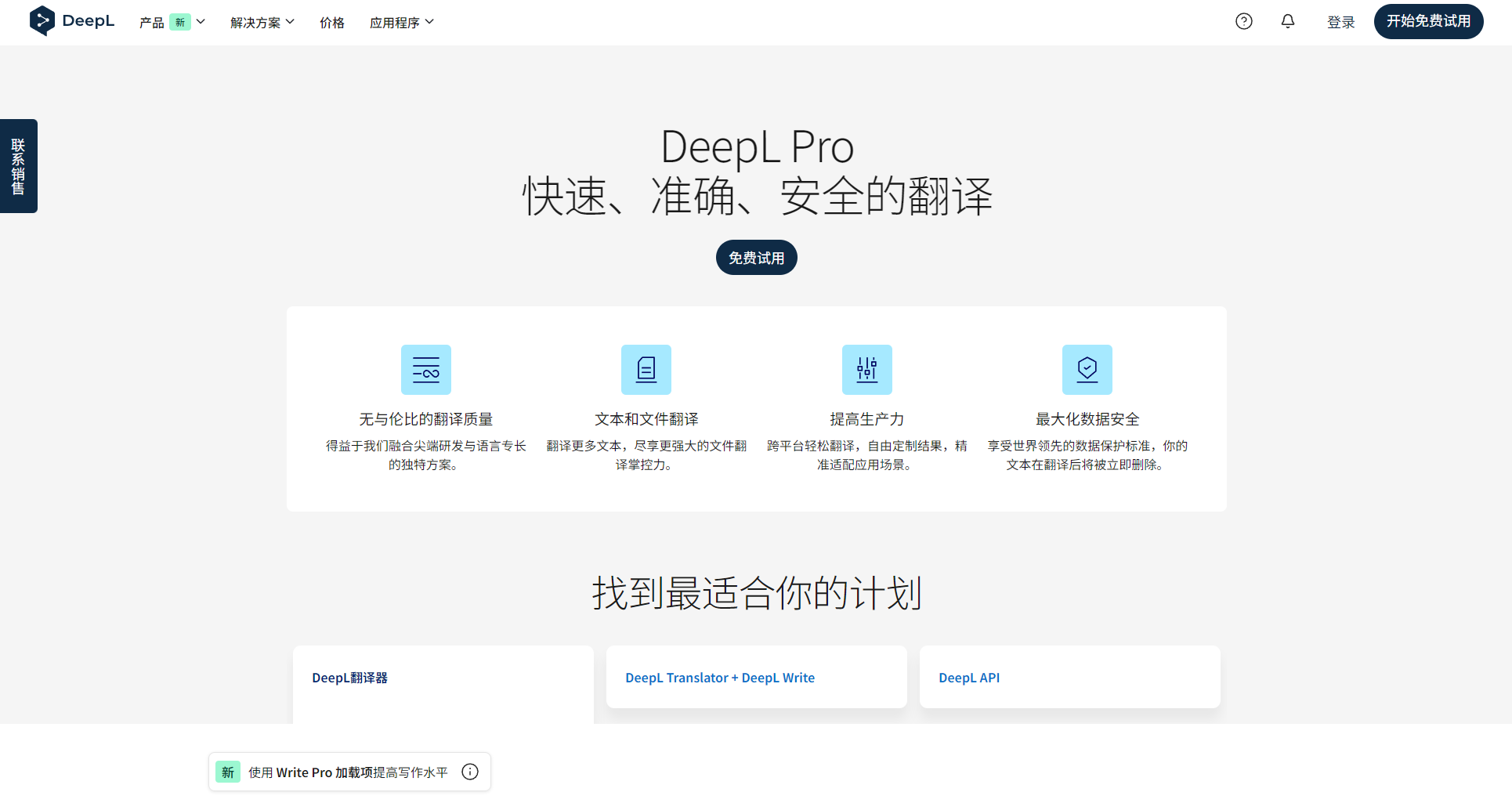Open the help question mark icon
Viewport: 1512px width, 803px height.
tap(1243, 21)
